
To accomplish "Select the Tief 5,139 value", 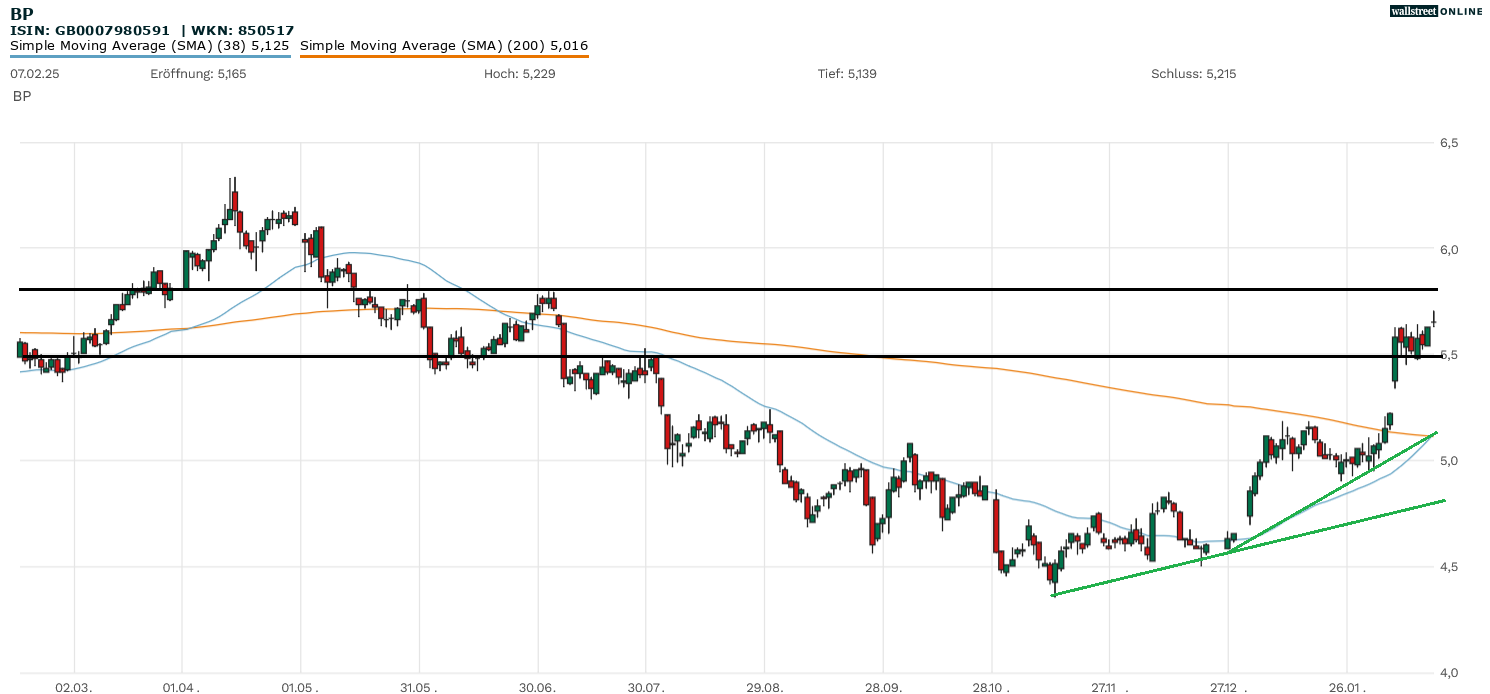I will (847, 74).
